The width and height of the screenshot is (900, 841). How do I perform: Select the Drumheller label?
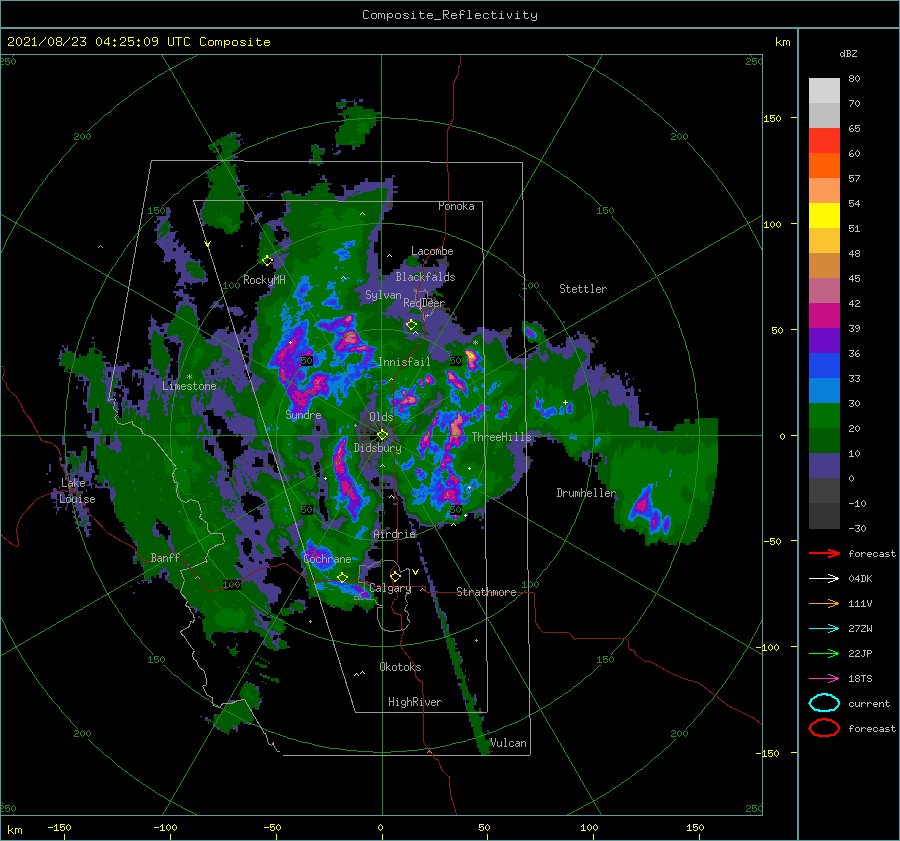[x=586, y=493]
